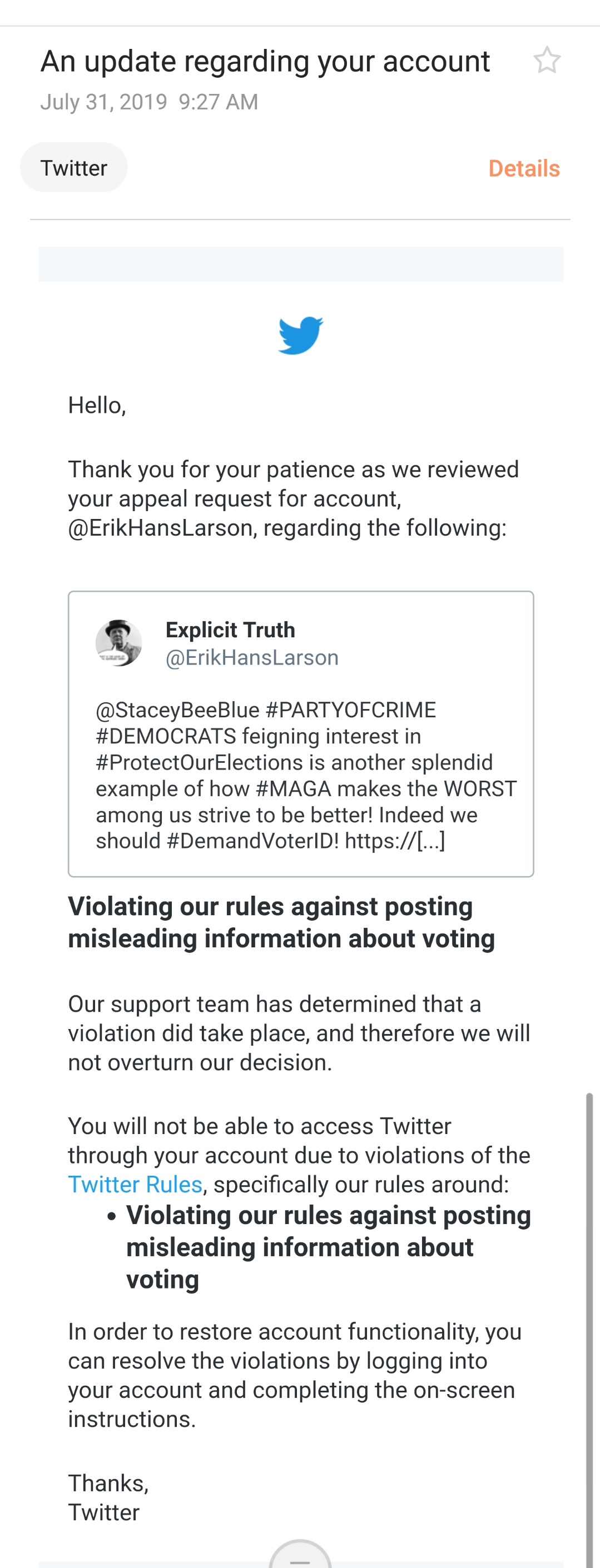Tap the round minus button at bottom
Image resolution: width=600 pixels, height=1568 pixels.
pos(300,1557)
